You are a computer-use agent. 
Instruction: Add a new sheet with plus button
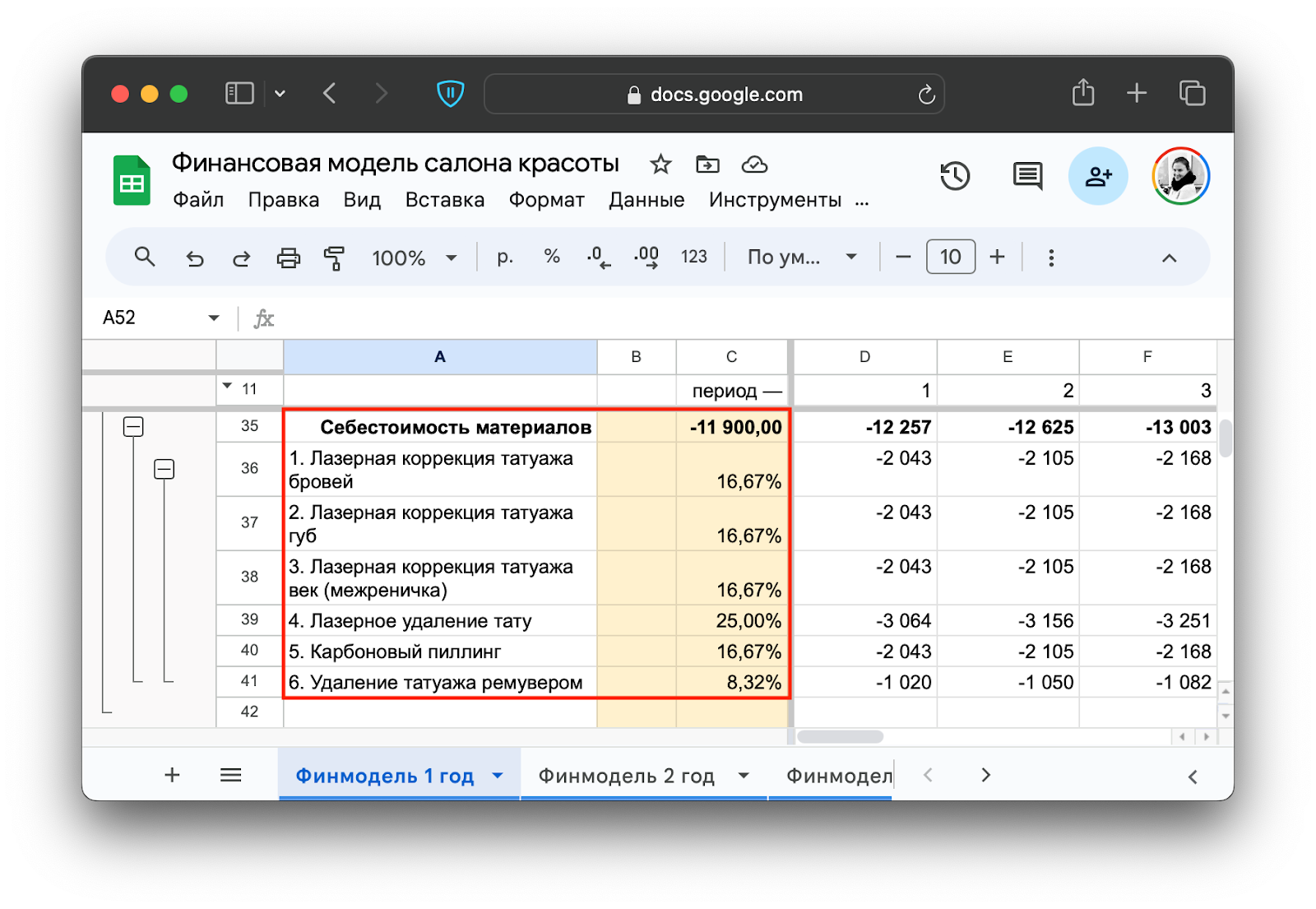coord(172,775)
